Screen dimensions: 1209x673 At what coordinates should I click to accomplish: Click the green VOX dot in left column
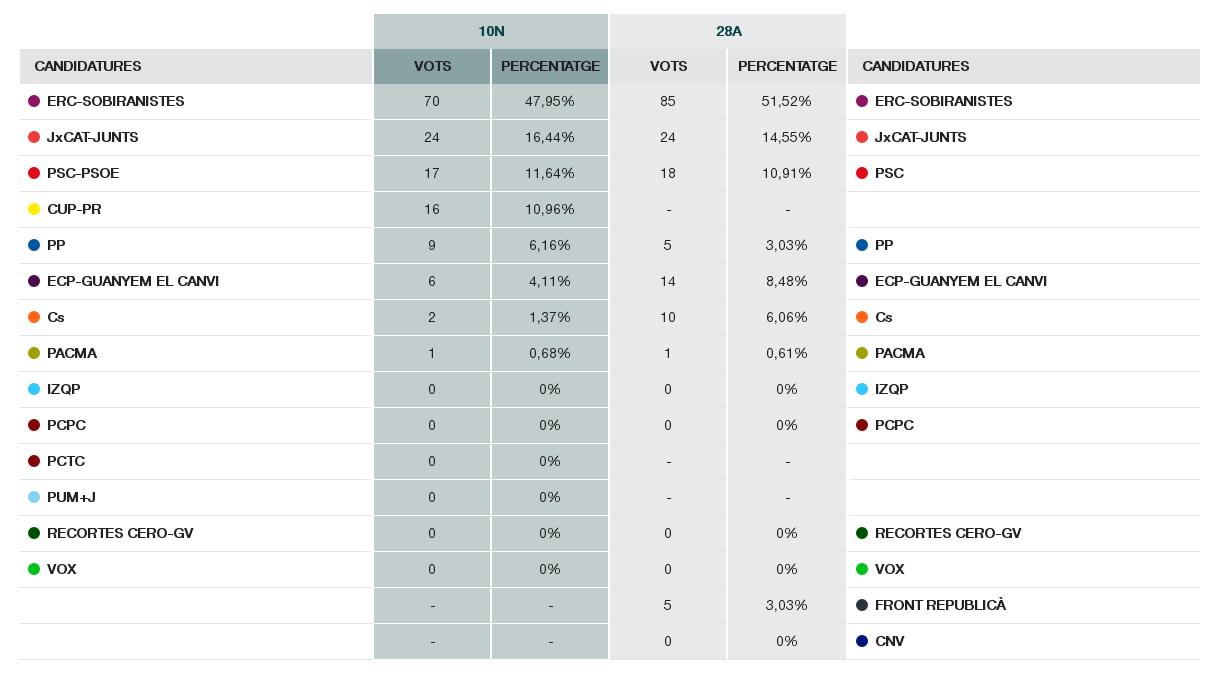(x=34, y=569)
